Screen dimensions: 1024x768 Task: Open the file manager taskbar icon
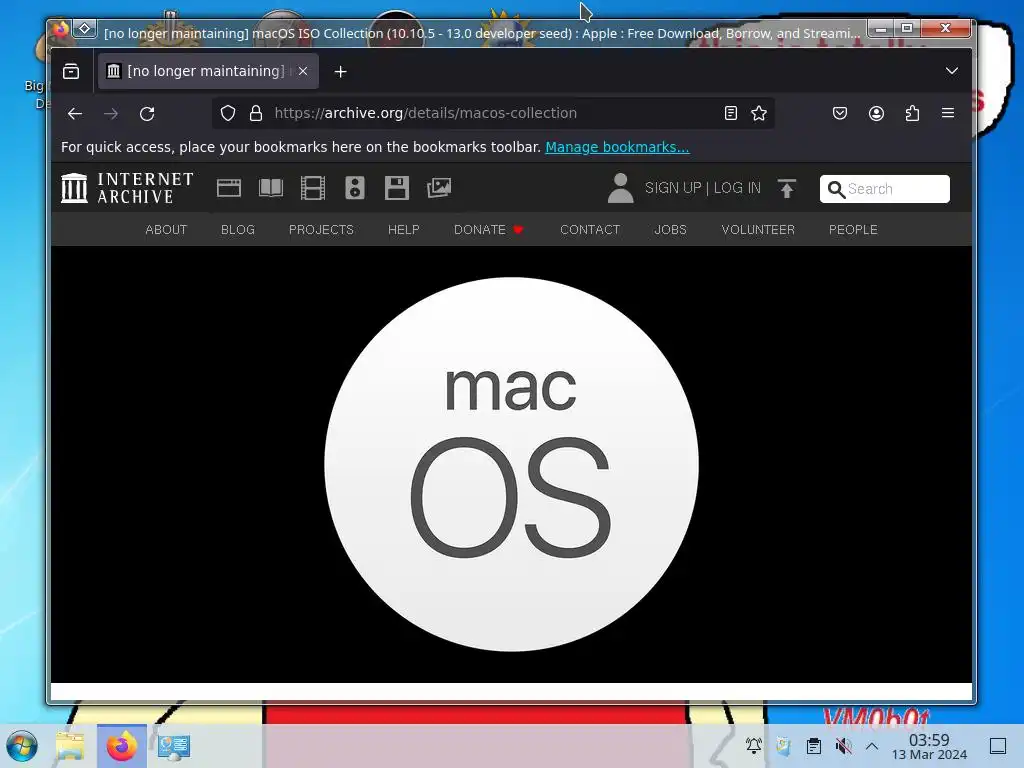(70, 746)
